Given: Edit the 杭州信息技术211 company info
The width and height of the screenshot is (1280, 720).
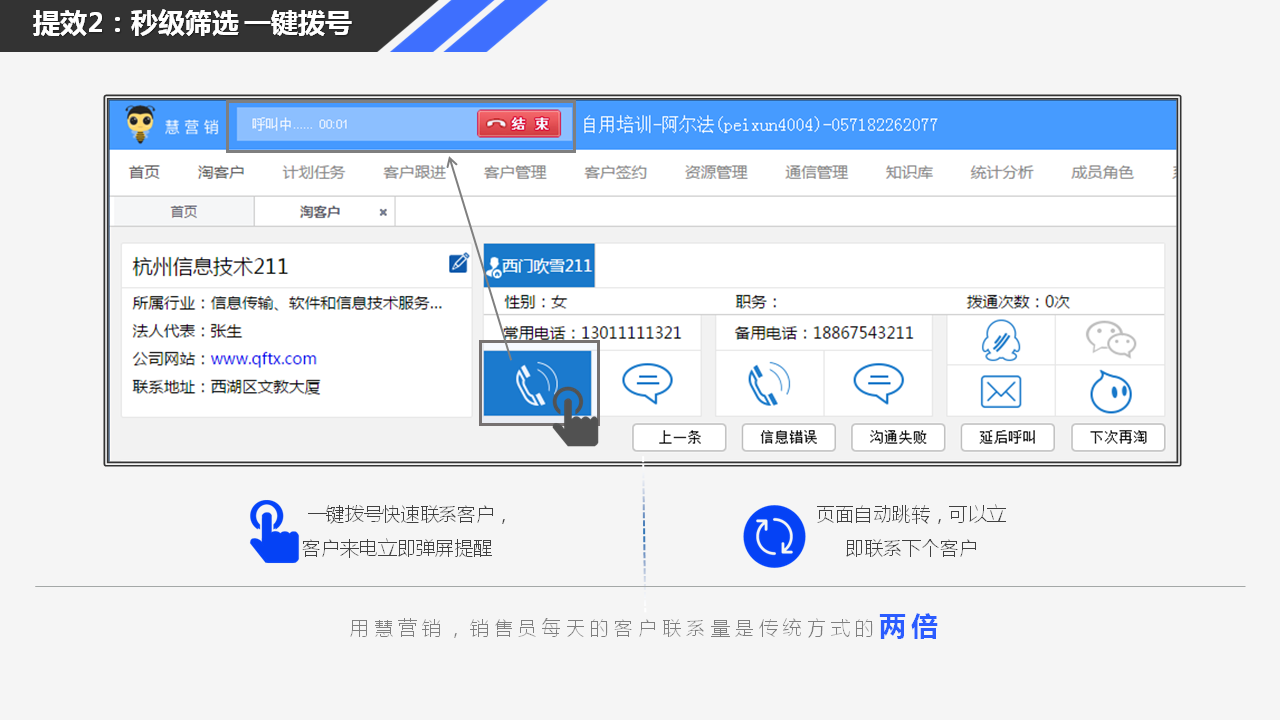Looking at the screenshot, I should (x=459, y=263).
